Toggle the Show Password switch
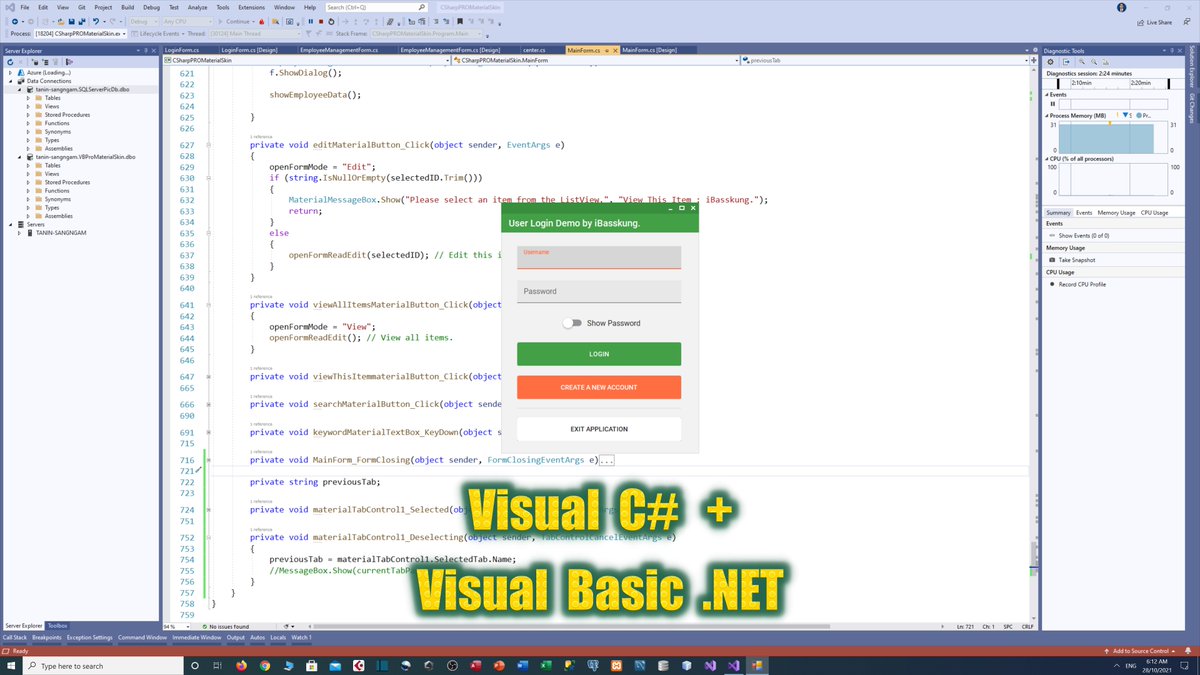The height and width of the screenshot is (675, 1200). tap(572, 323)
